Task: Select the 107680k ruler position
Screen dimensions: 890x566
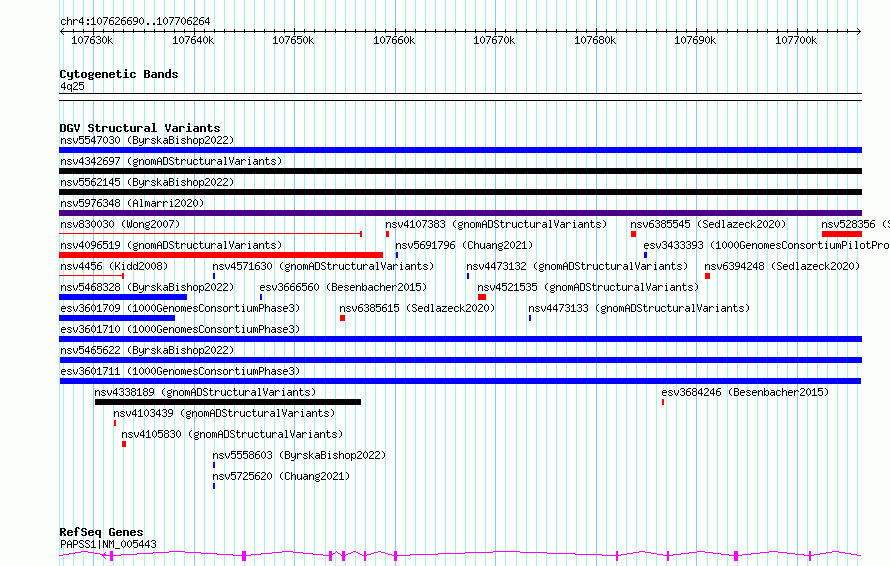Action: click(595, 40)
